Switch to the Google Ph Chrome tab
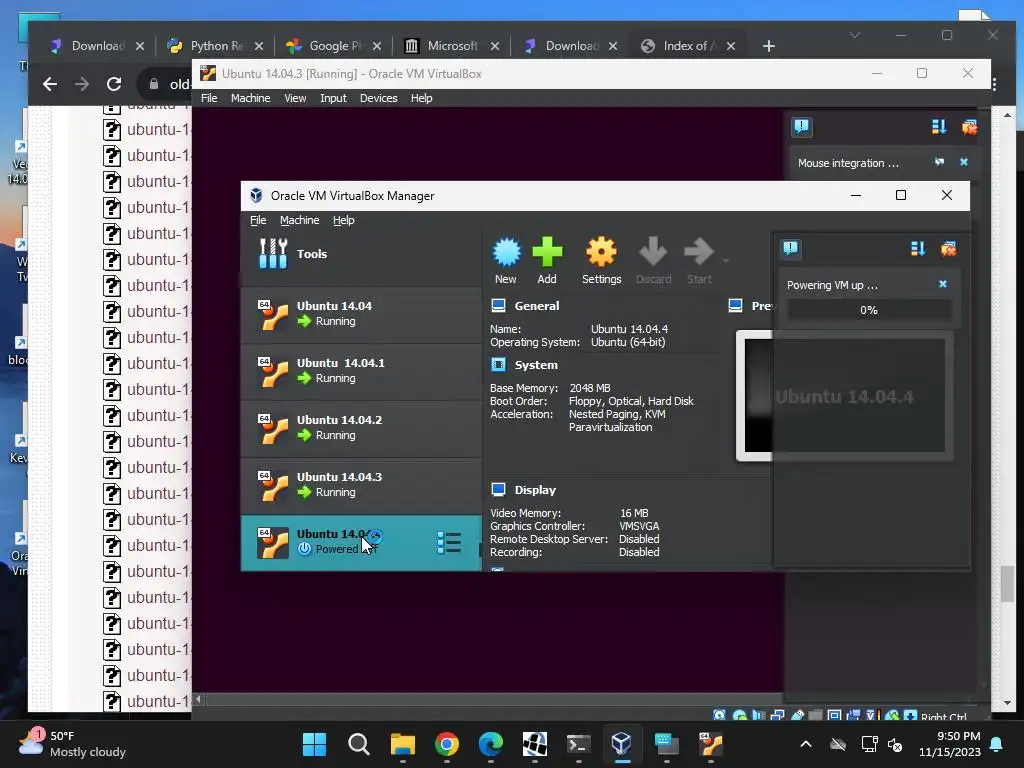This screenshot has width=1024, height=768. pos(335,46)
